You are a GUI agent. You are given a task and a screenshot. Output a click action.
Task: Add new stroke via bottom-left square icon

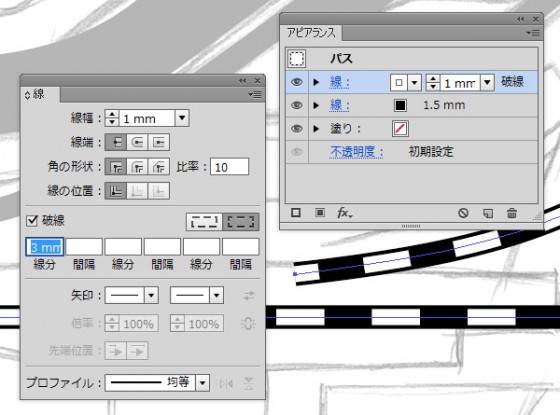tap(296, 213)
